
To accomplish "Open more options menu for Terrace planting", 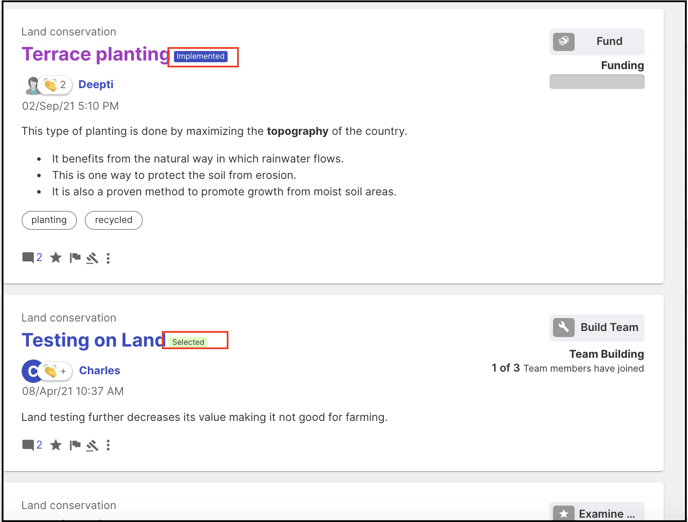I will pos(108,258).
